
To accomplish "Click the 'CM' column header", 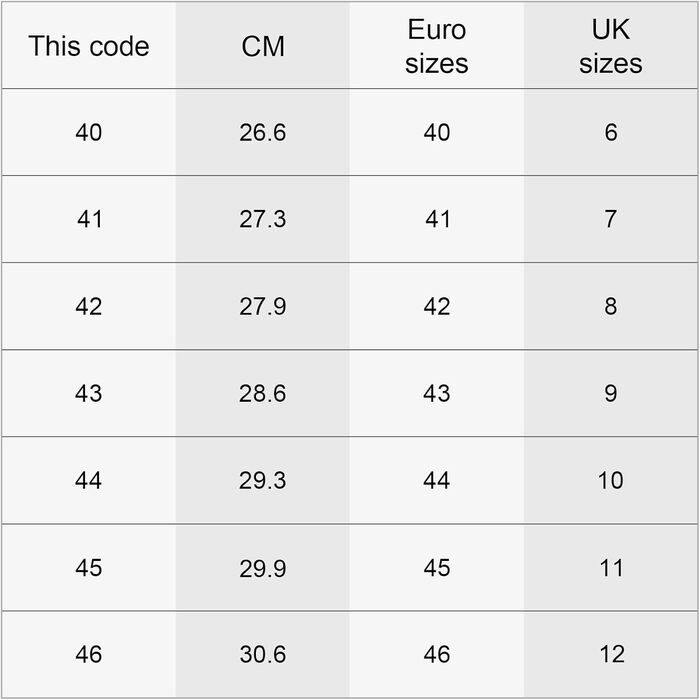I will [x=263, y=46].
